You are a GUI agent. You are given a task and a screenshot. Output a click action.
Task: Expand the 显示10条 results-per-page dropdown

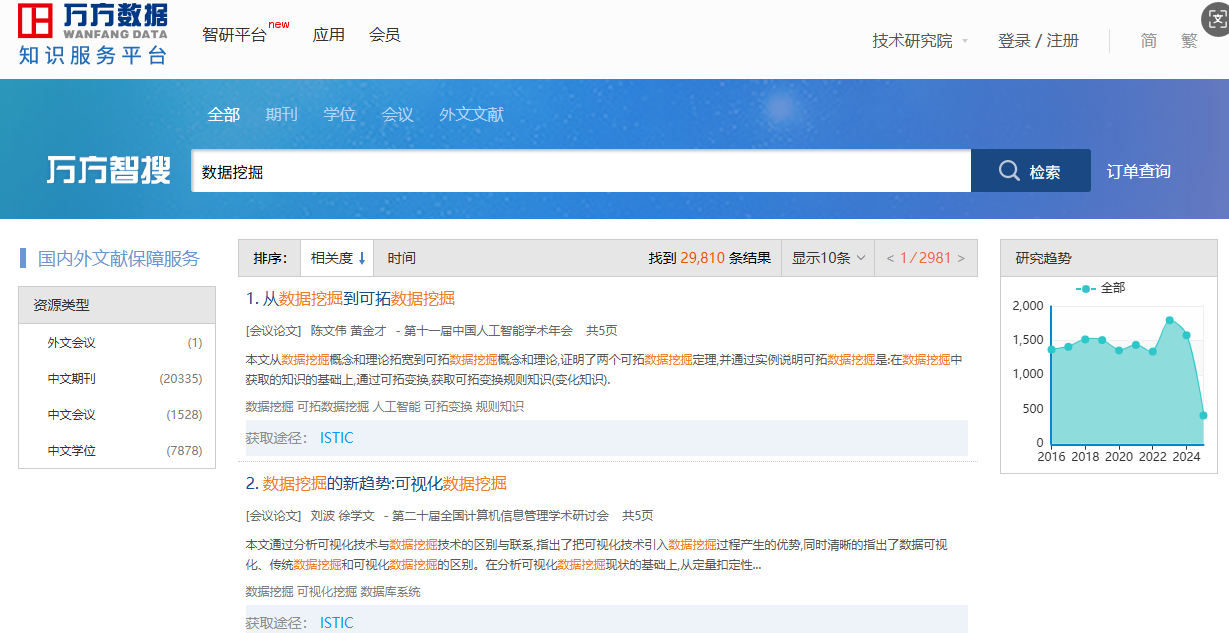tap(827, 258)
